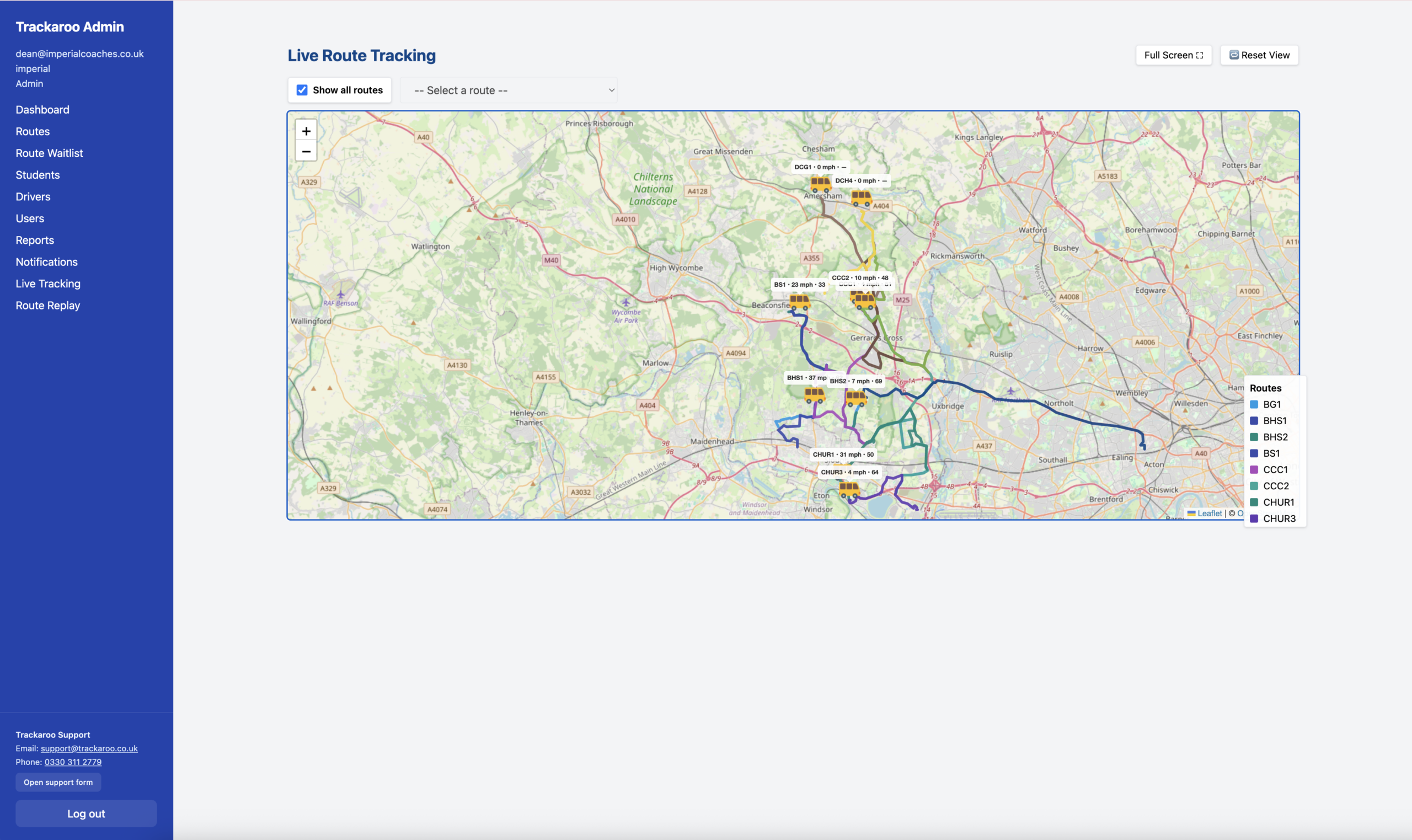
Task: Click the Open support form button
Action: point(58,782)
